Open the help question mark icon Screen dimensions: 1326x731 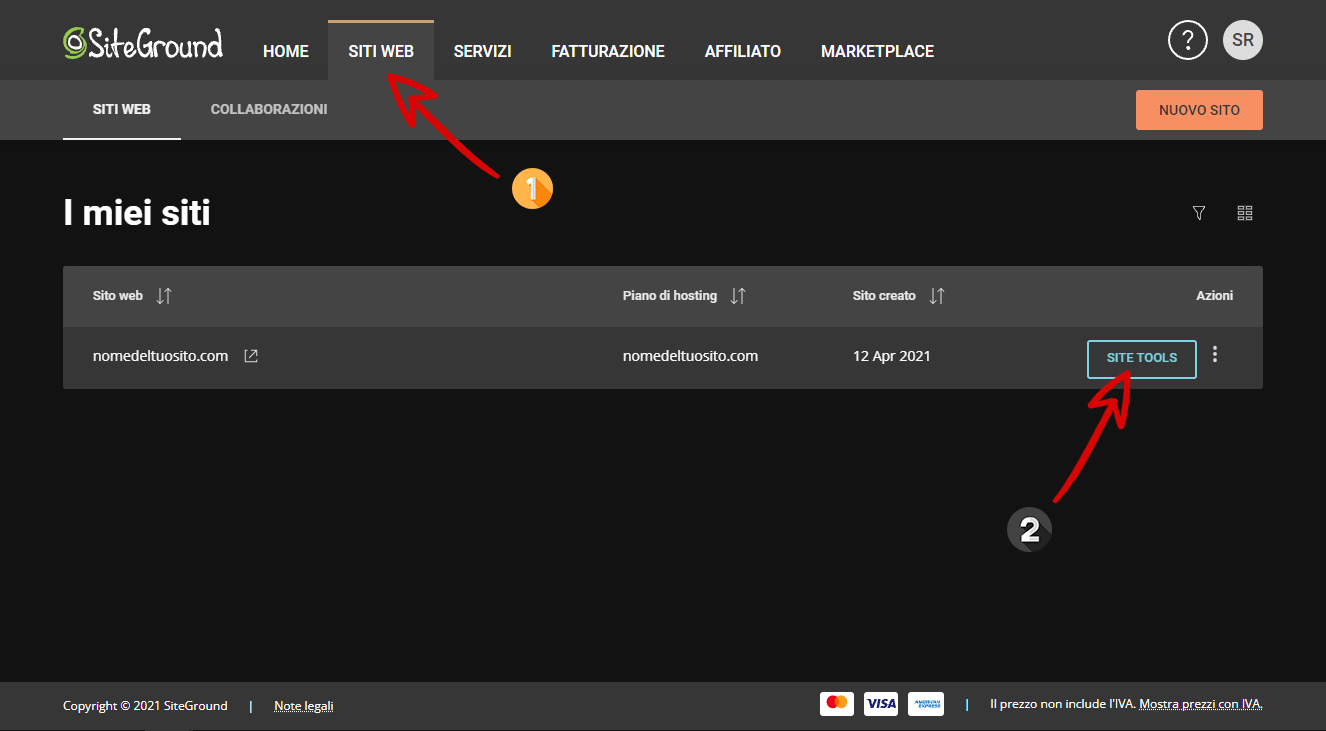point(1188,40)
